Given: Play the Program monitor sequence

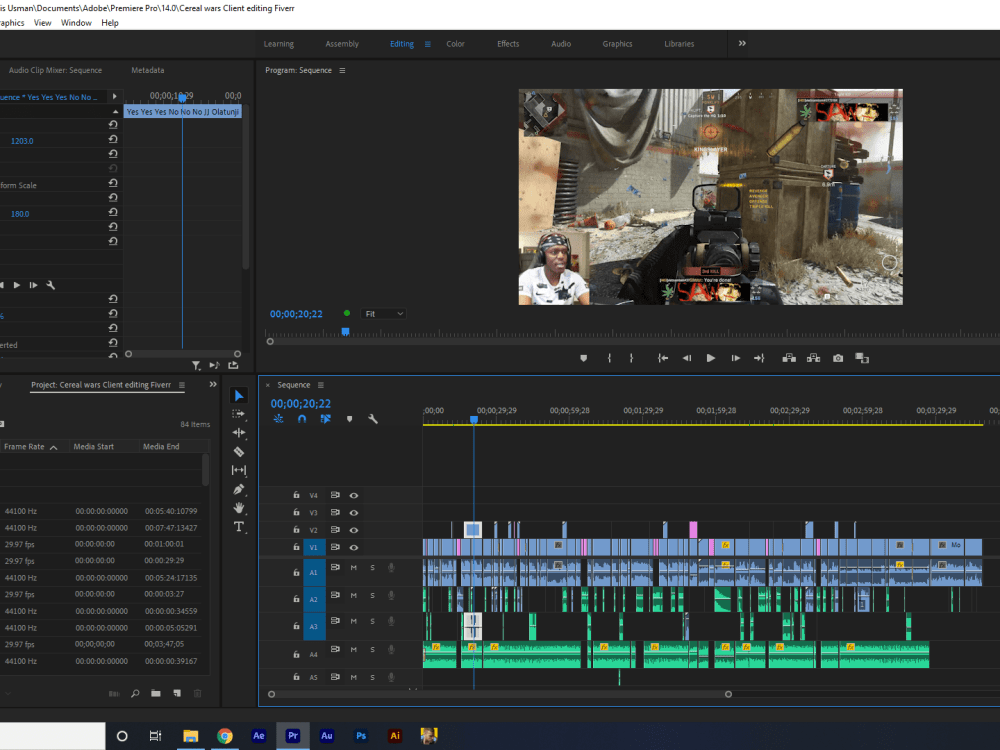Looking at the screenshot, I should pyautogui.click(x=710, y=358).
